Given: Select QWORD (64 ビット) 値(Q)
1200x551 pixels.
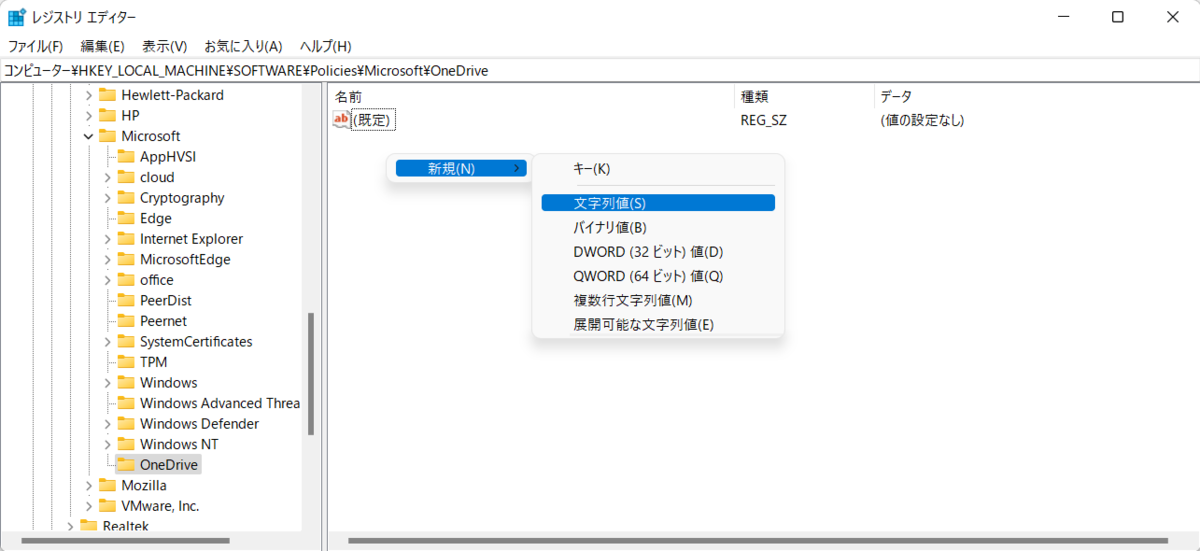Looking at the screenshot, I should coord(658,276).
